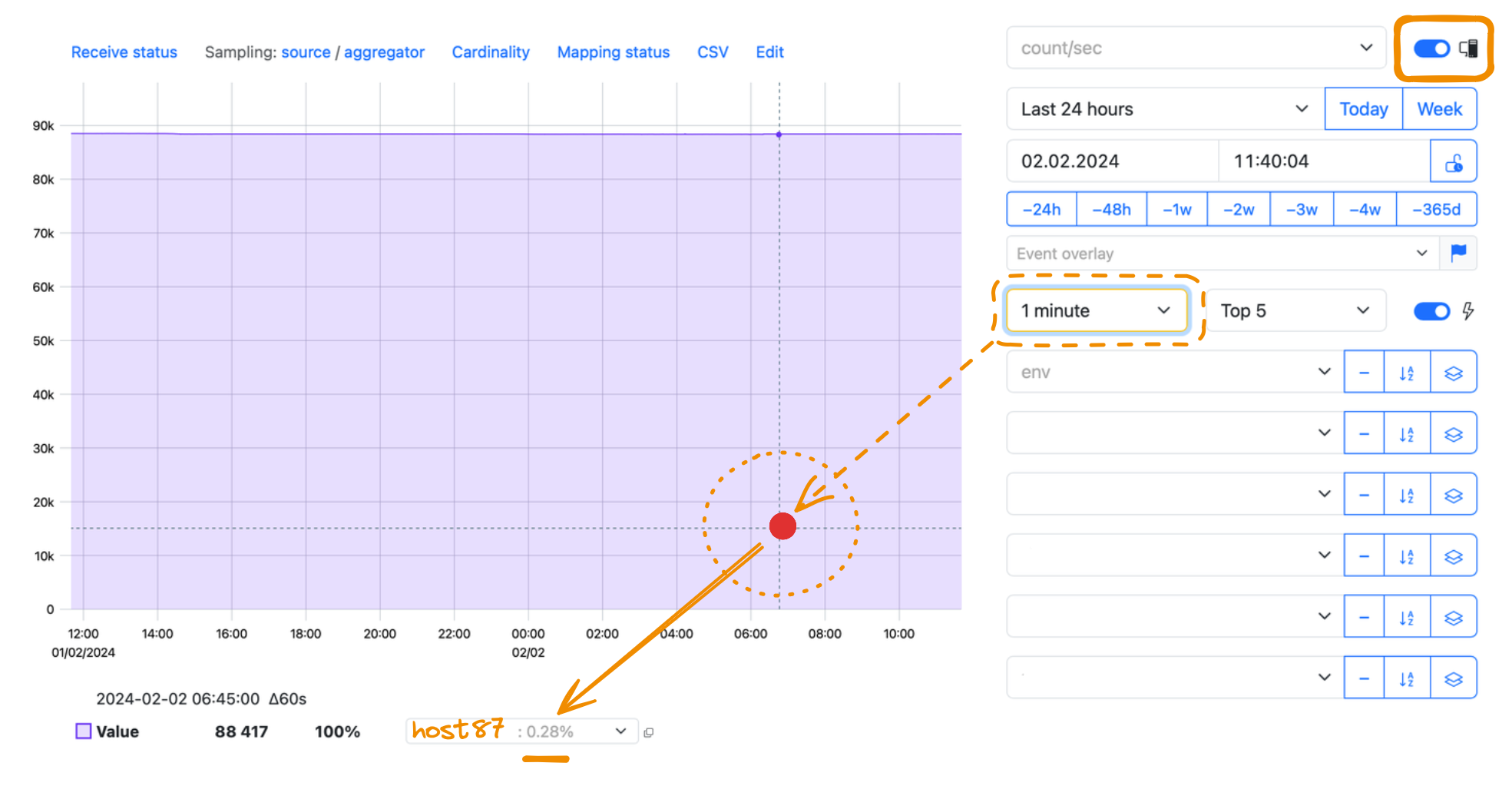Toggle the Value series legend checkbox
The width and height of the screenshot is (1512, 786).
pos(83,731)
